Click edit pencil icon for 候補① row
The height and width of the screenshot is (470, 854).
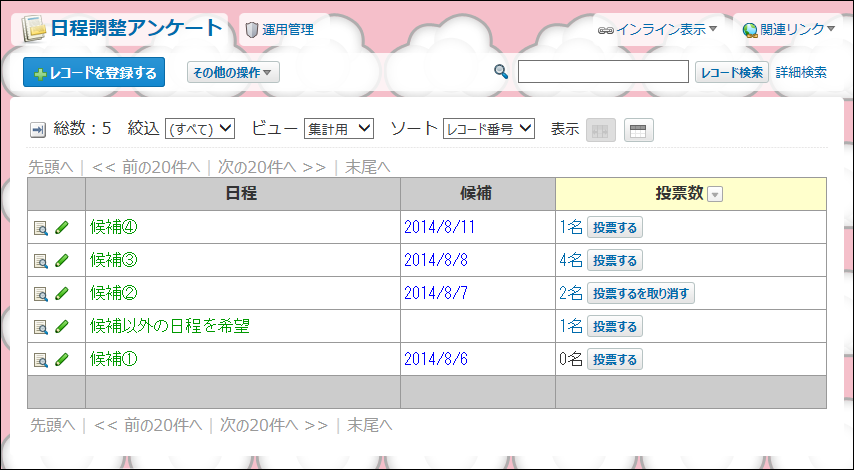point(62,359)
